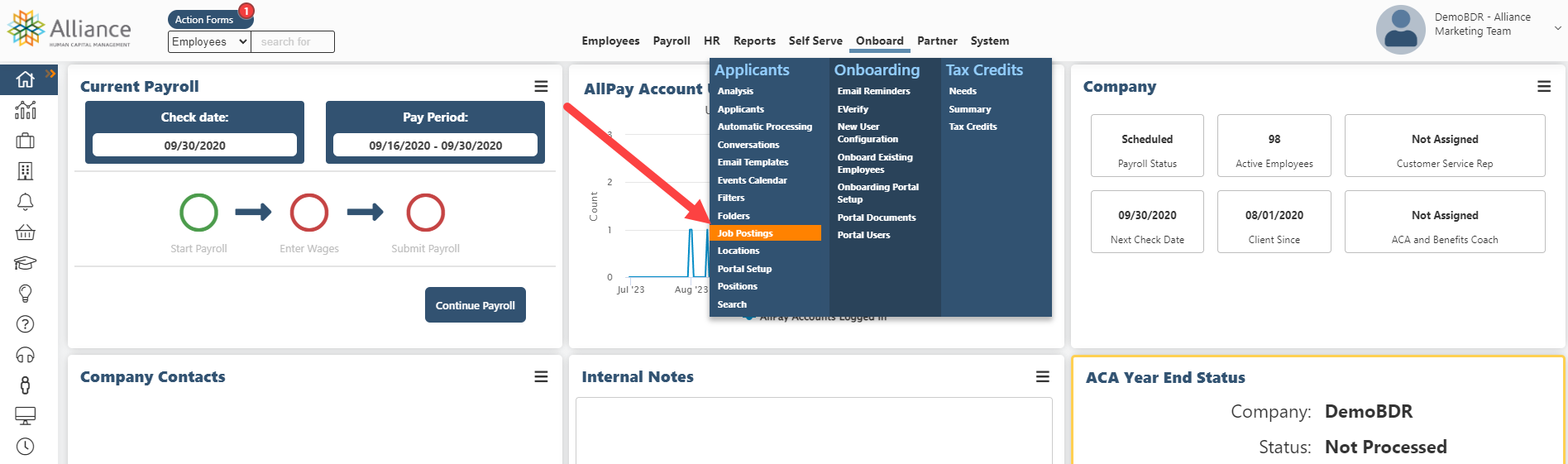Image resolution: width=1568 pixels, height=464 pixels.
Task: Open the notifications bell sidebar icon
Action: (26, 202)
